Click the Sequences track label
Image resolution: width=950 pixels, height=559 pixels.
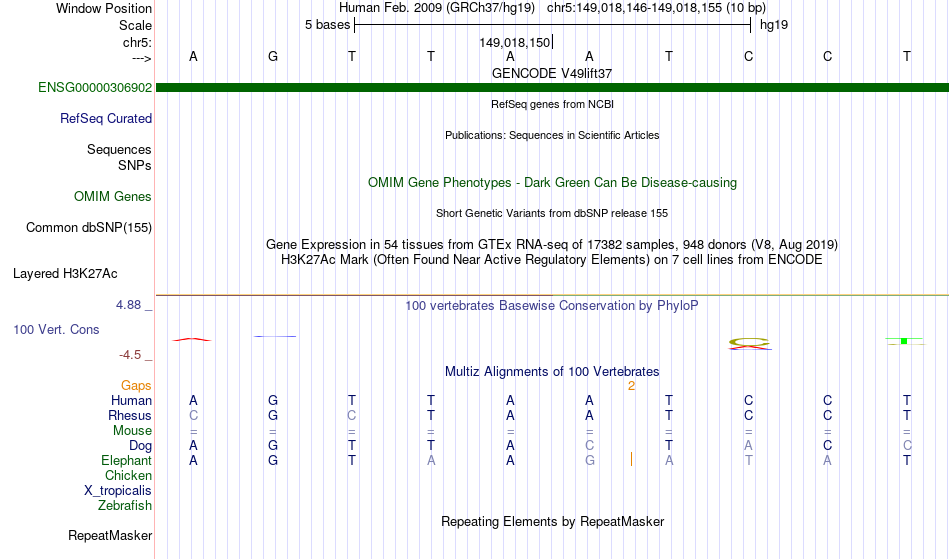click(x=119, y=150)
